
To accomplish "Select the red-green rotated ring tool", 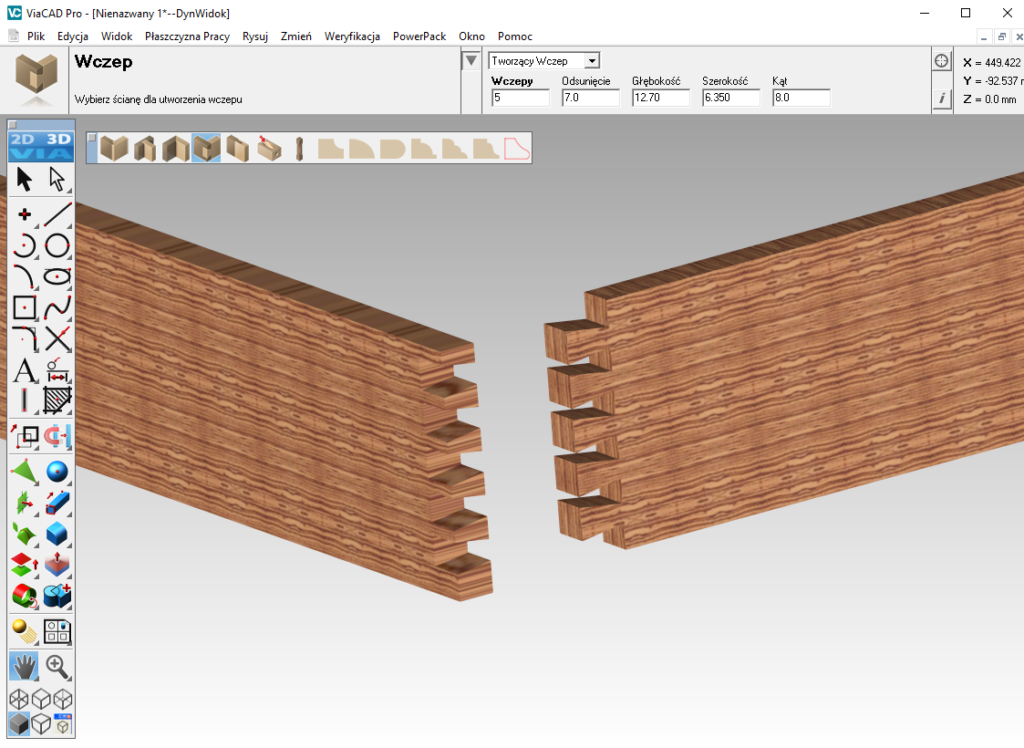I will [x=24, y=596].
